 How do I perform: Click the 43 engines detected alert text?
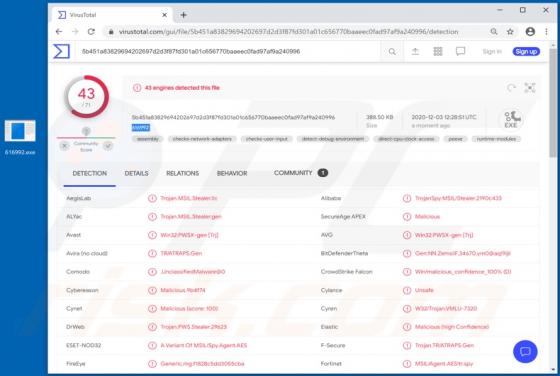(182, 88)
